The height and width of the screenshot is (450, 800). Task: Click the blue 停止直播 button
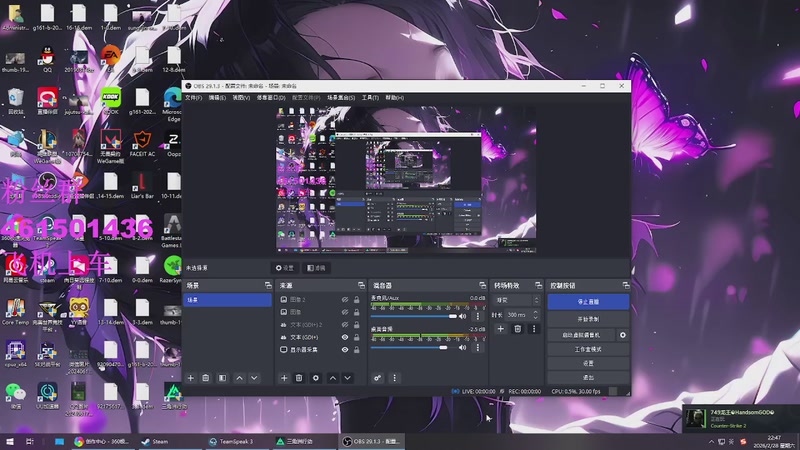(588, 302)
